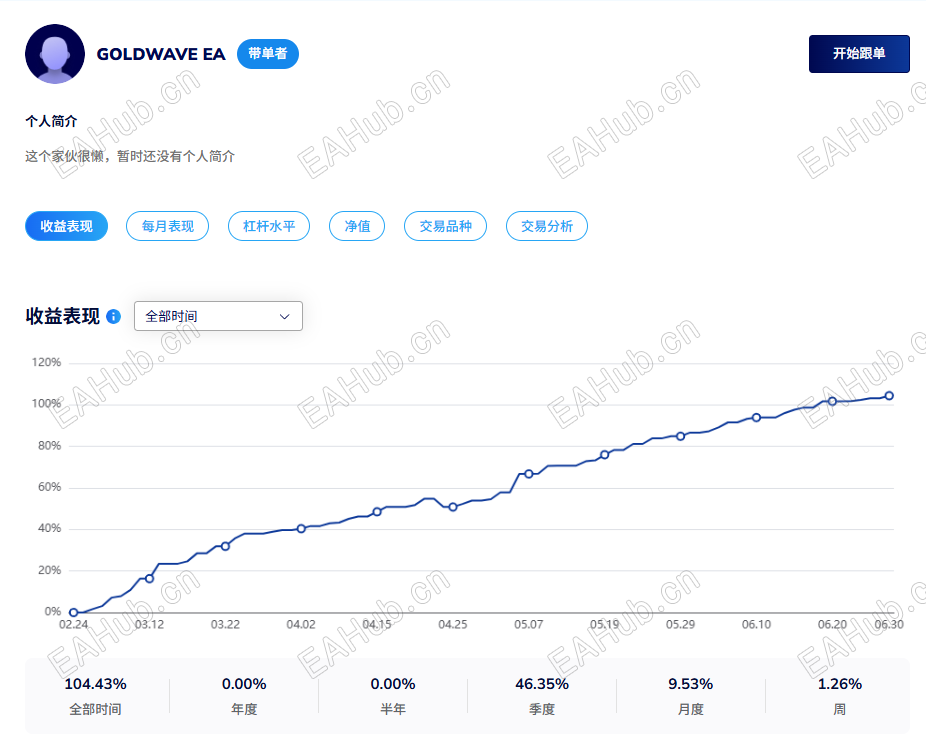Open the 全部时间 time range dropdown
926x746 pixels.
[x=219, y=316]
